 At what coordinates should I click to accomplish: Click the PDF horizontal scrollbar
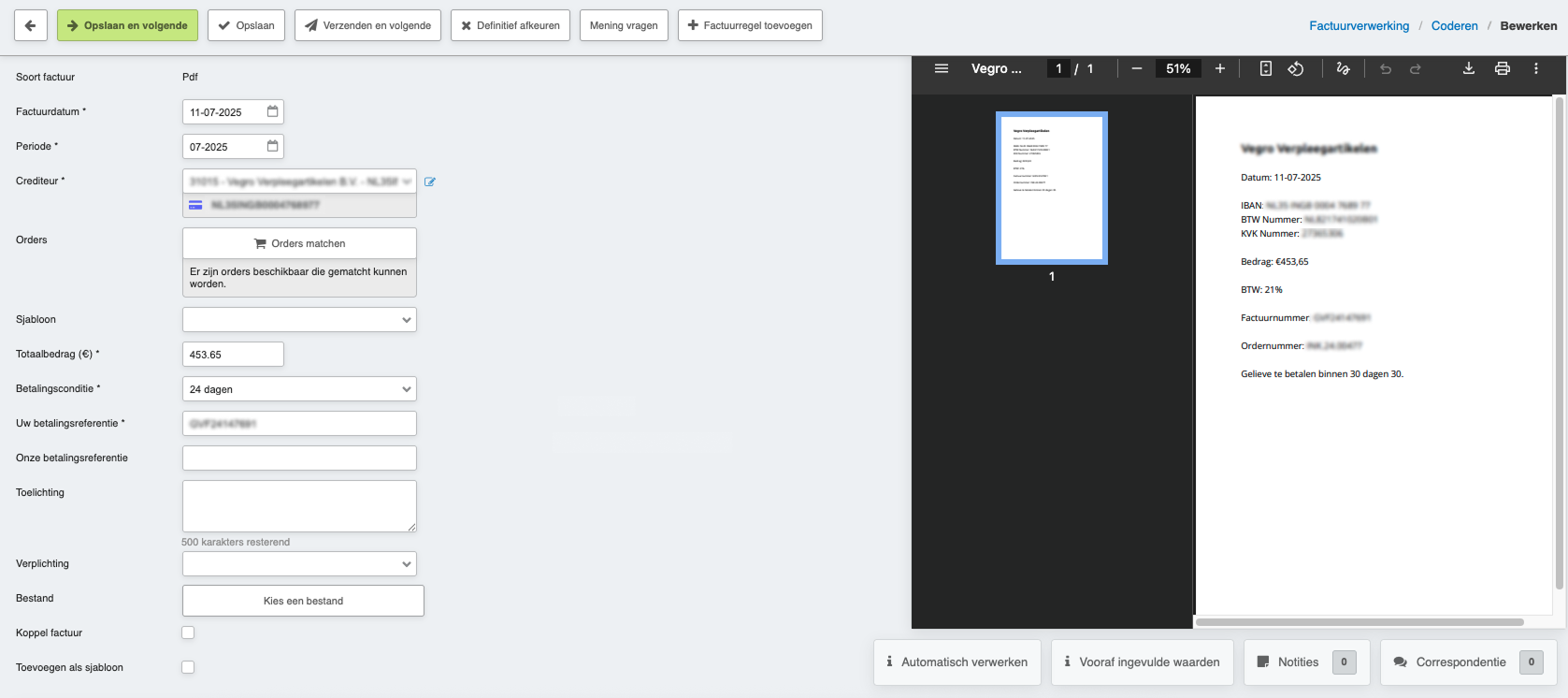1359,622
